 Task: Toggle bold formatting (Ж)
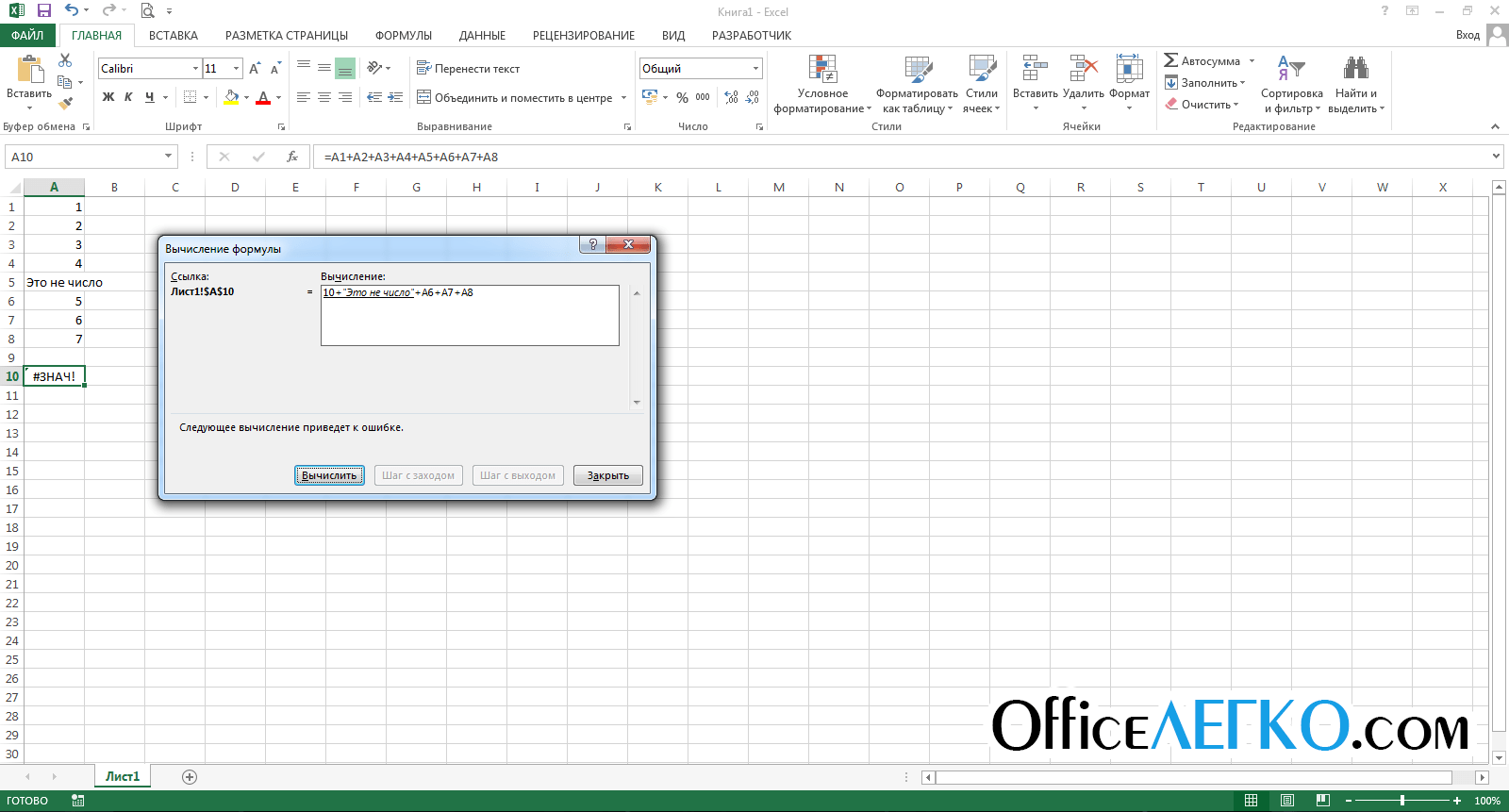108,97
